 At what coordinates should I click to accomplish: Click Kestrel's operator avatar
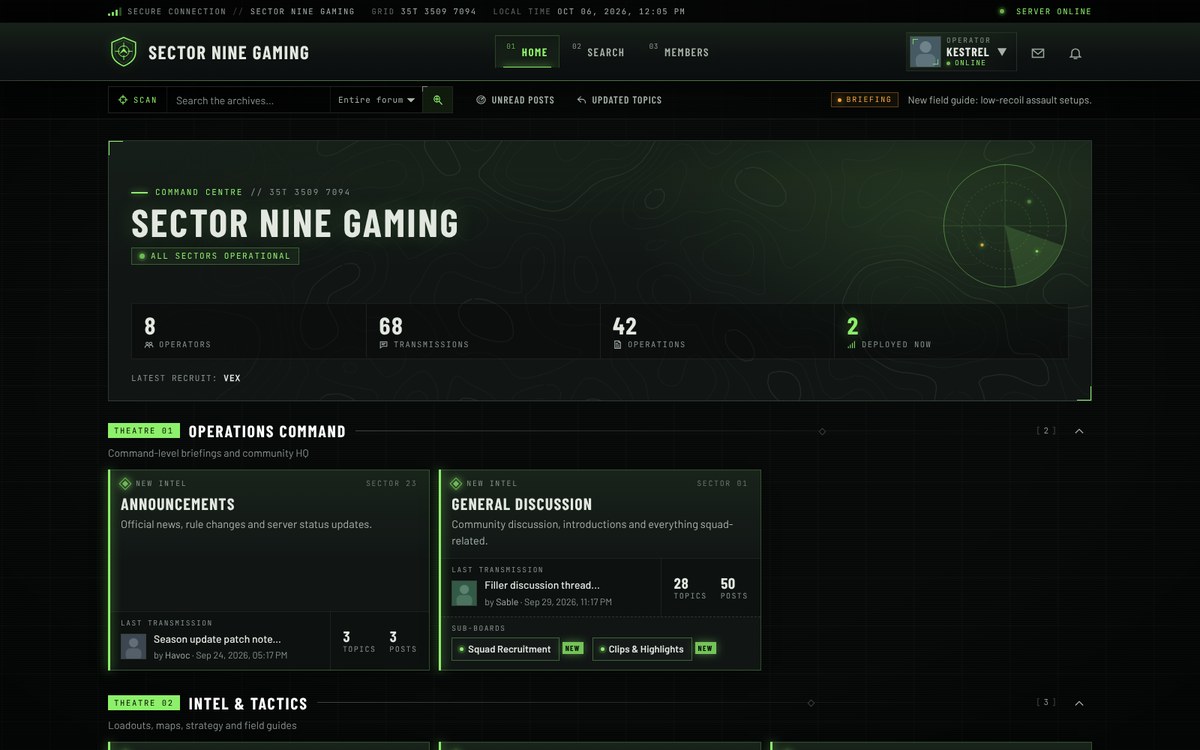point(925,52)
